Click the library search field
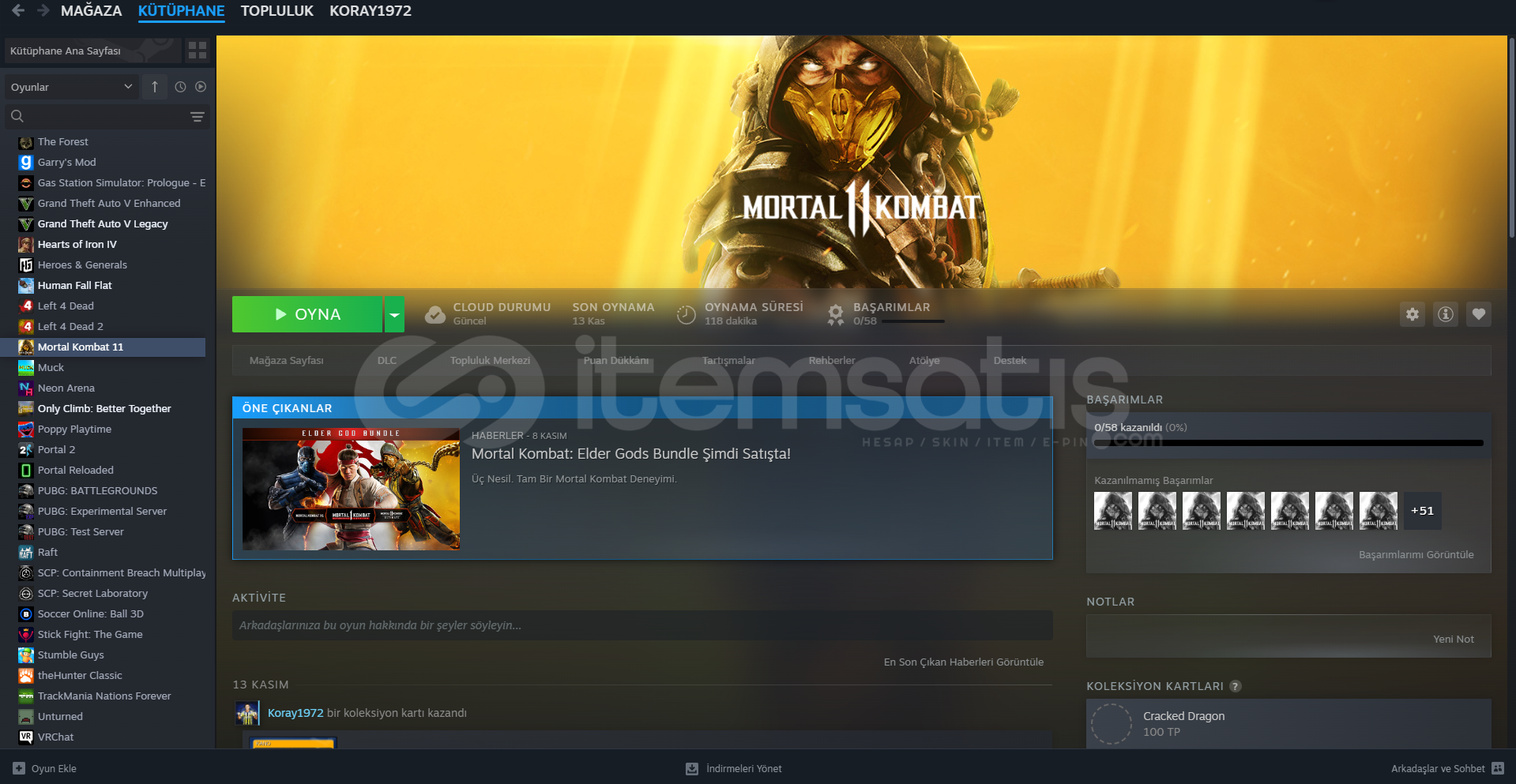1516x784 pixels. pos(107,117)
